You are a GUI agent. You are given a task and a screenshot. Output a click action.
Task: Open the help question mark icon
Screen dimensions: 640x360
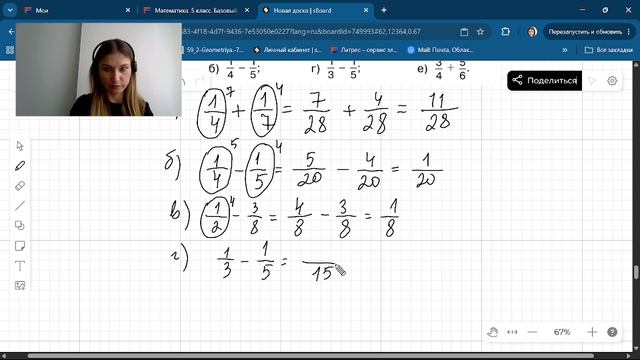click(x=612, y=332)
